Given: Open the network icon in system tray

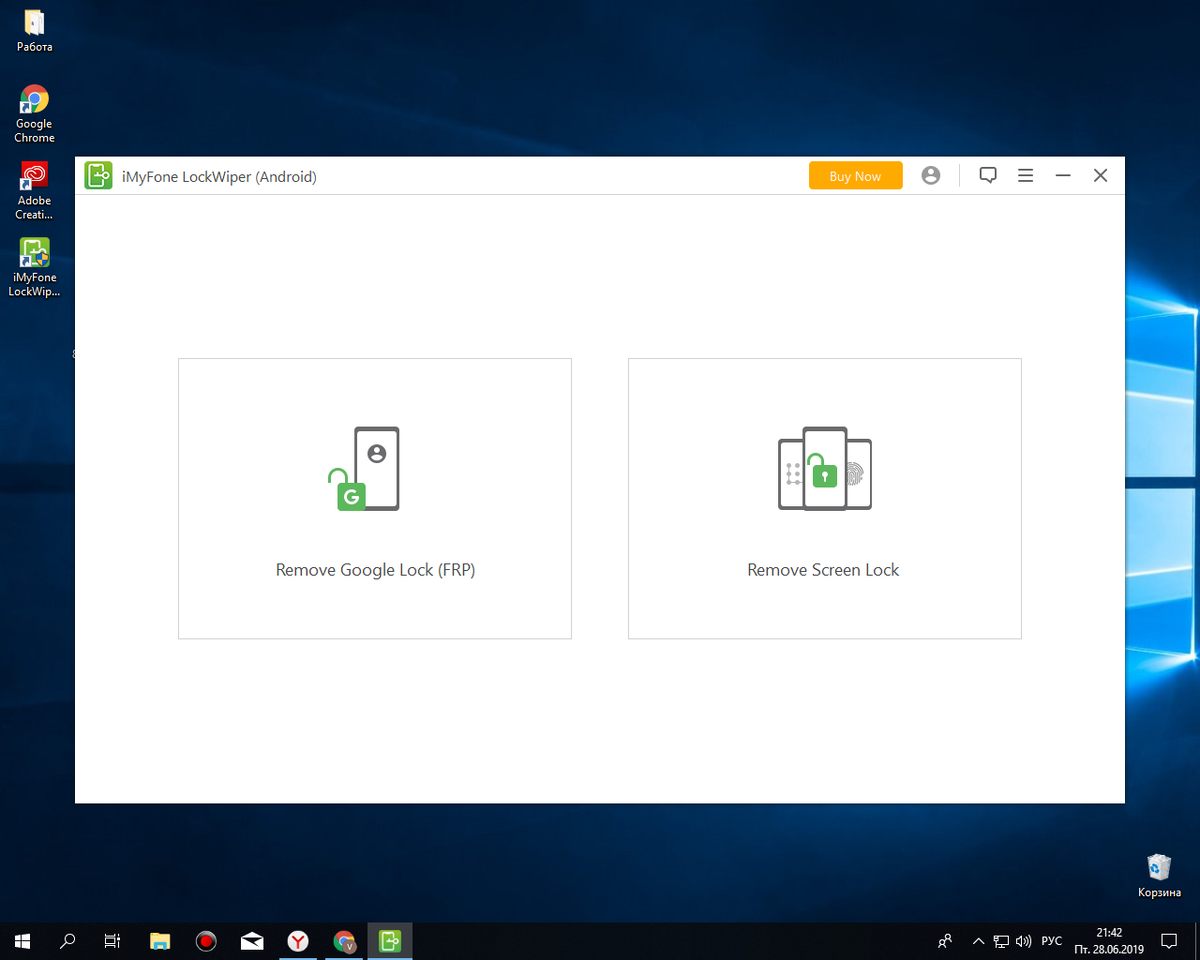Looking at the screenshot, I should click(x=1001, y=941).
